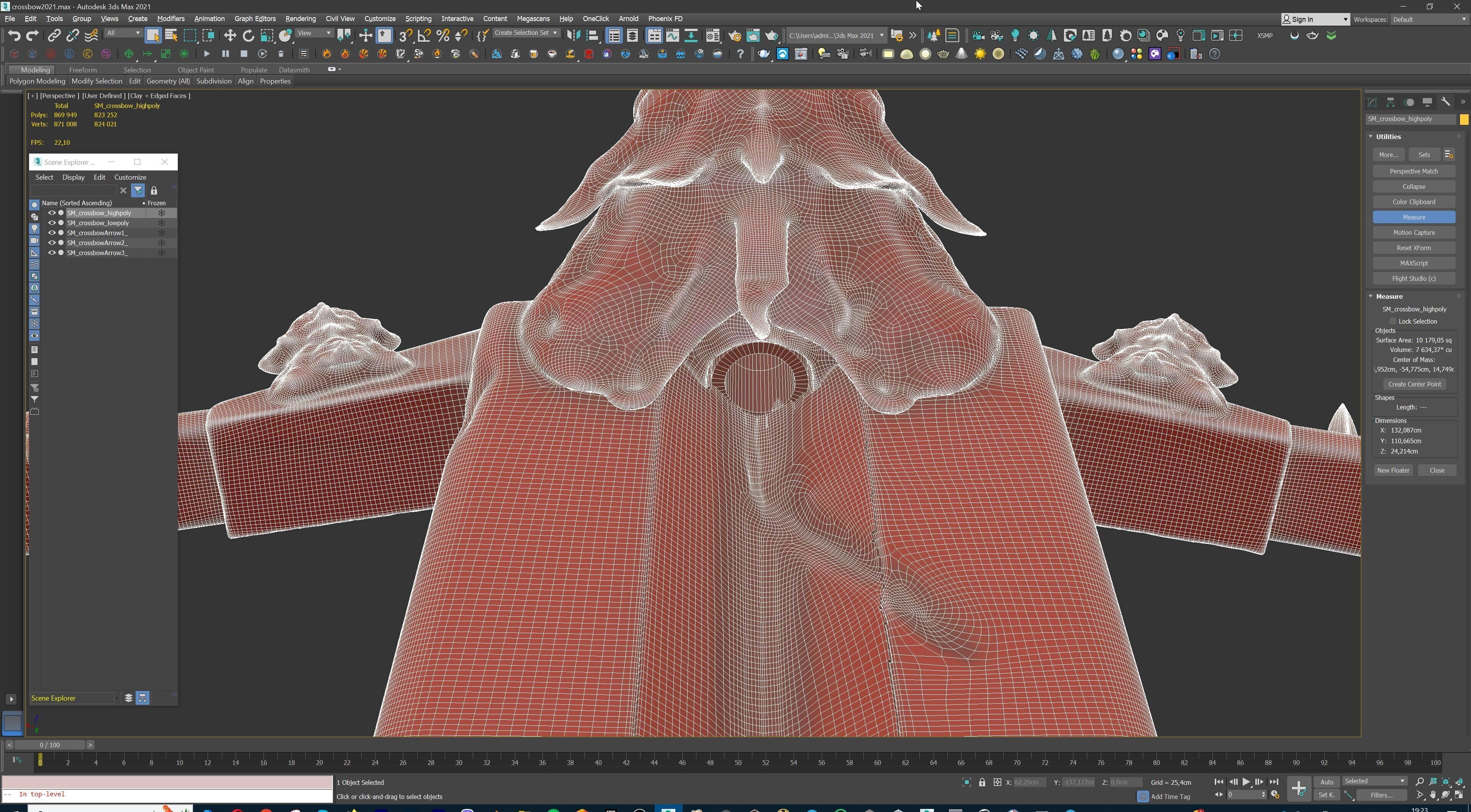
Task: Select the Select and Move tool
Action: click(229, 35)
